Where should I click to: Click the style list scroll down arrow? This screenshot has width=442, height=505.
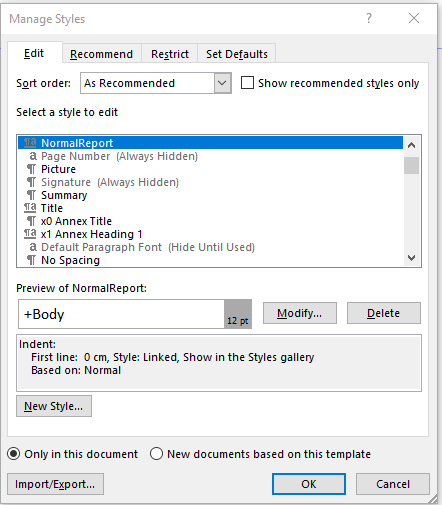pyautogui.click(x=412, y=258)
